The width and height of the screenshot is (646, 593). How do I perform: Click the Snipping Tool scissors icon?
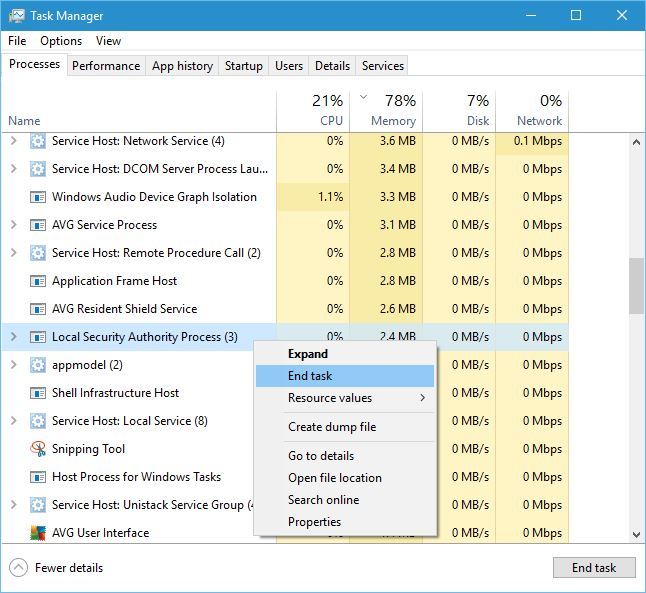tap(38, 449)
